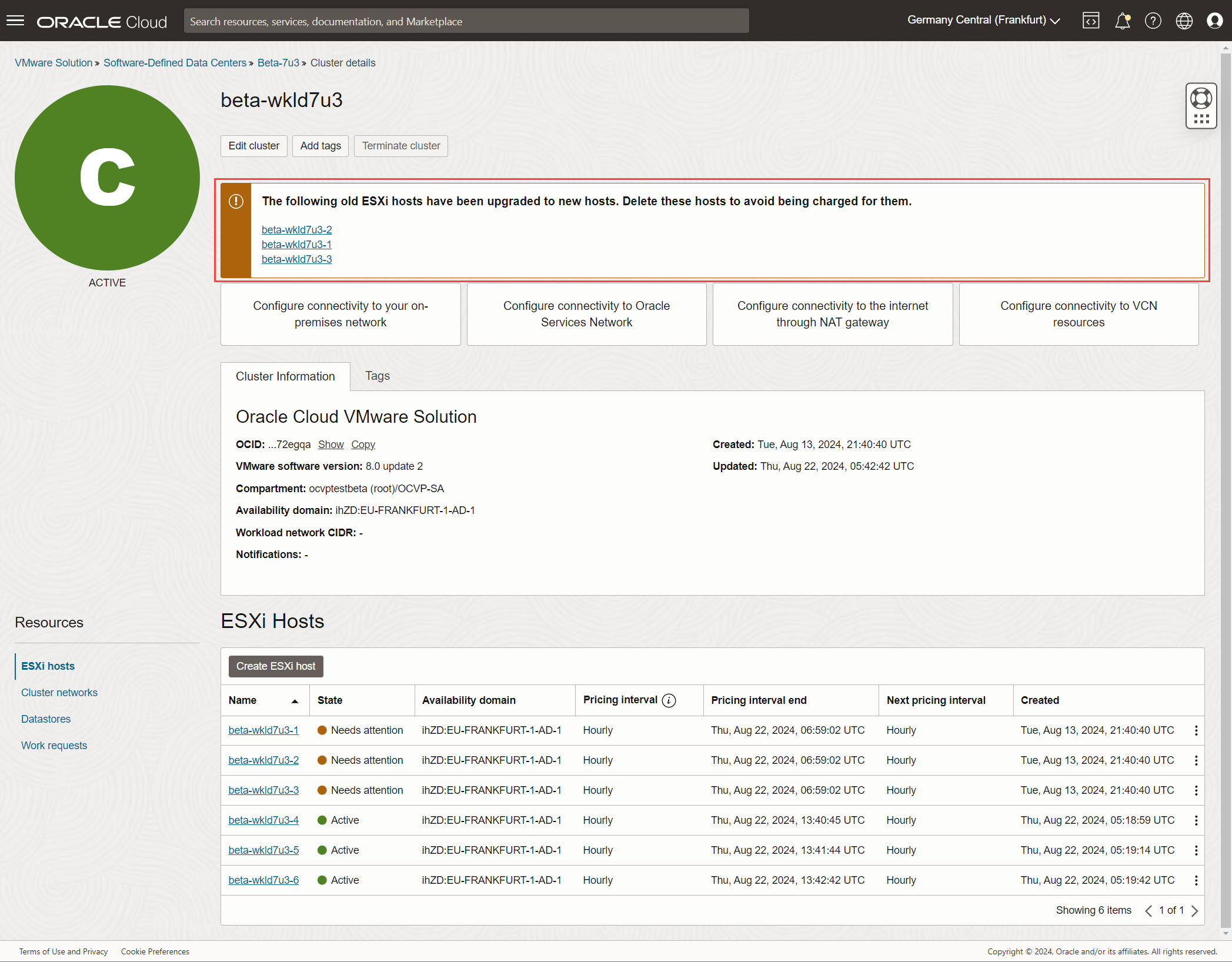Open the hamburger navigation menu
This screenshot has height=962, width=1232.
(15, 21)
